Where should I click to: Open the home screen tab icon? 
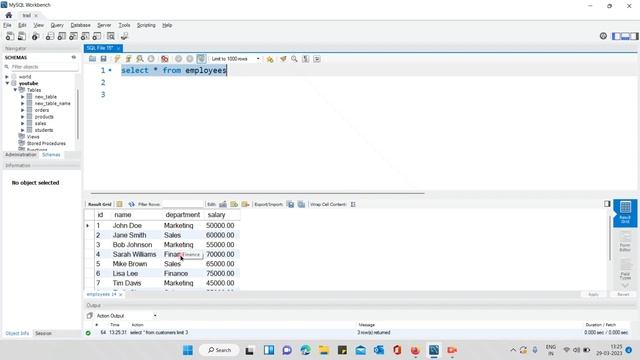pos(9,15)
